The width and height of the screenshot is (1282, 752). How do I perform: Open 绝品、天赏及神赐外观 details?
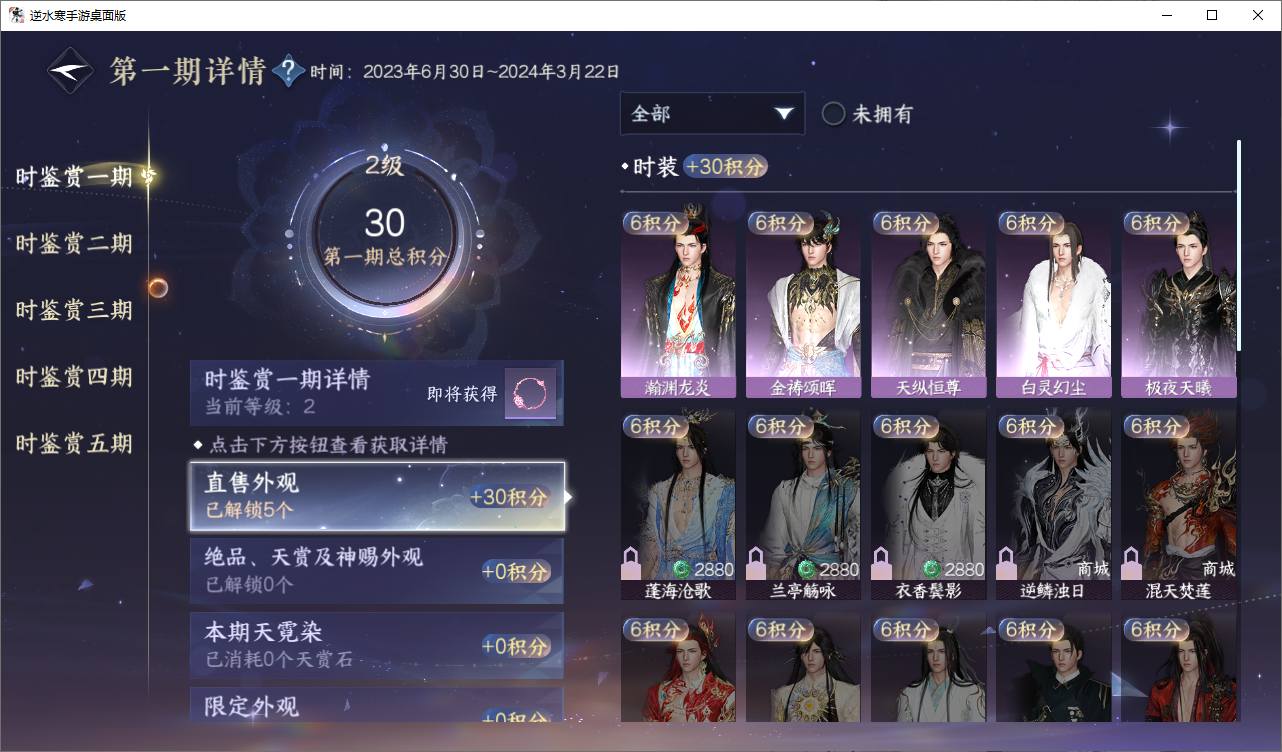pyautogui.click(x=377, y=571)
